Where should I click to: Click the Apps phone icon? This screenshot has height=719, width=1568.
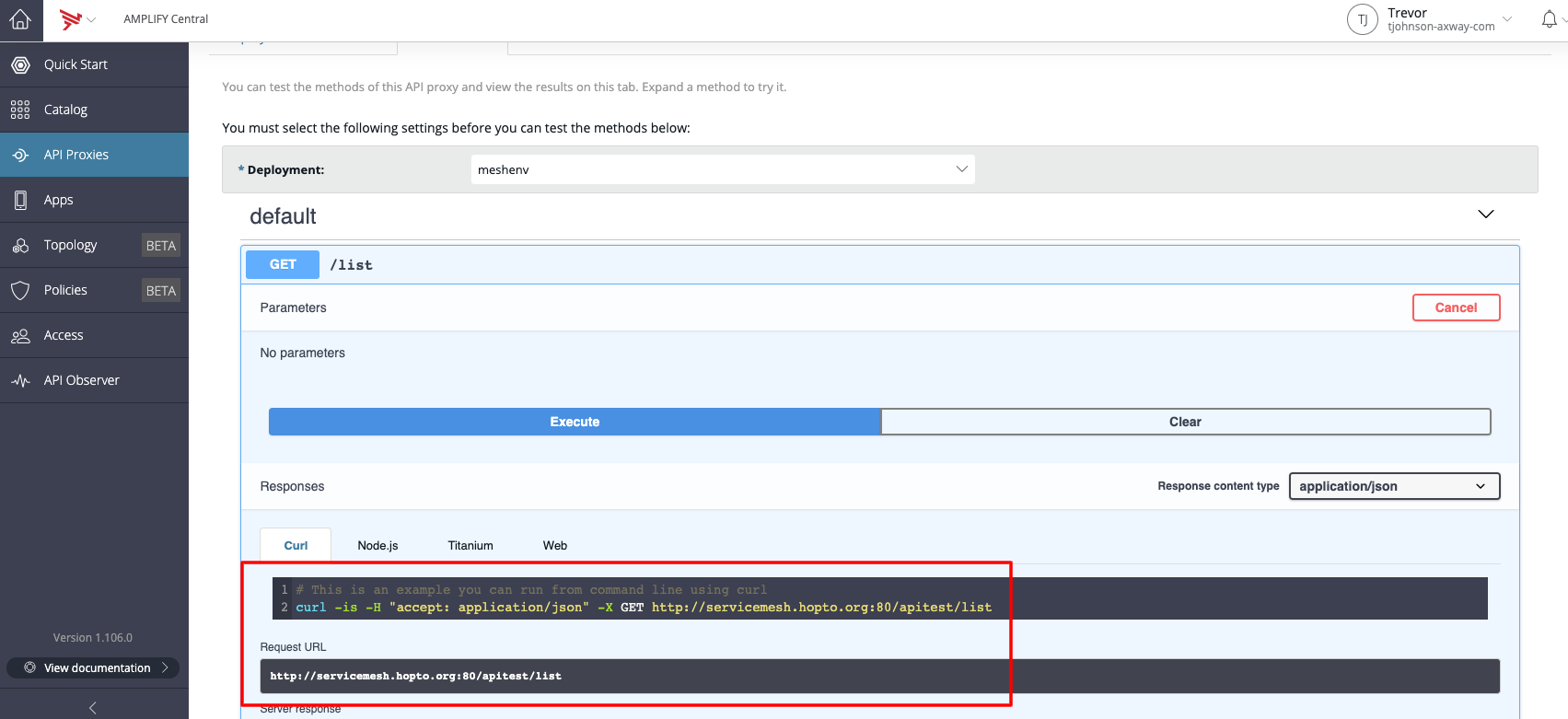(20, 200)
